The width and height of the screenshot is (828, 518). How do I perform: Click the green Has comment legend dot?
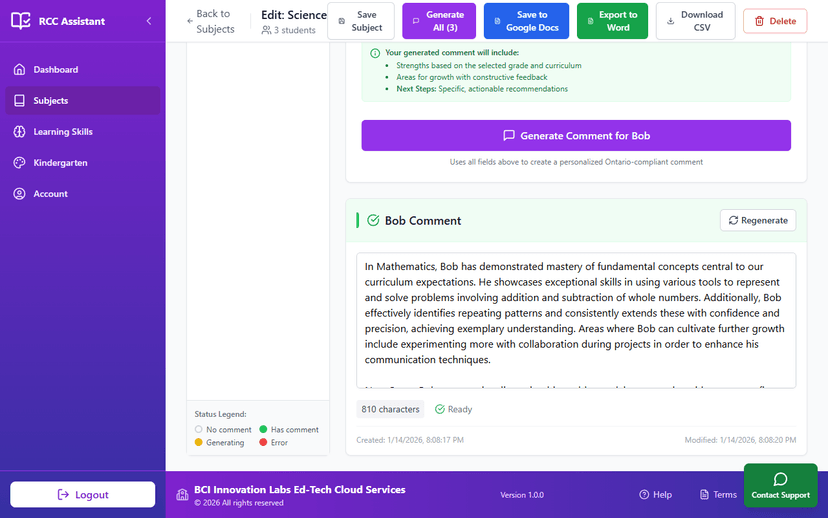(263, 429)
